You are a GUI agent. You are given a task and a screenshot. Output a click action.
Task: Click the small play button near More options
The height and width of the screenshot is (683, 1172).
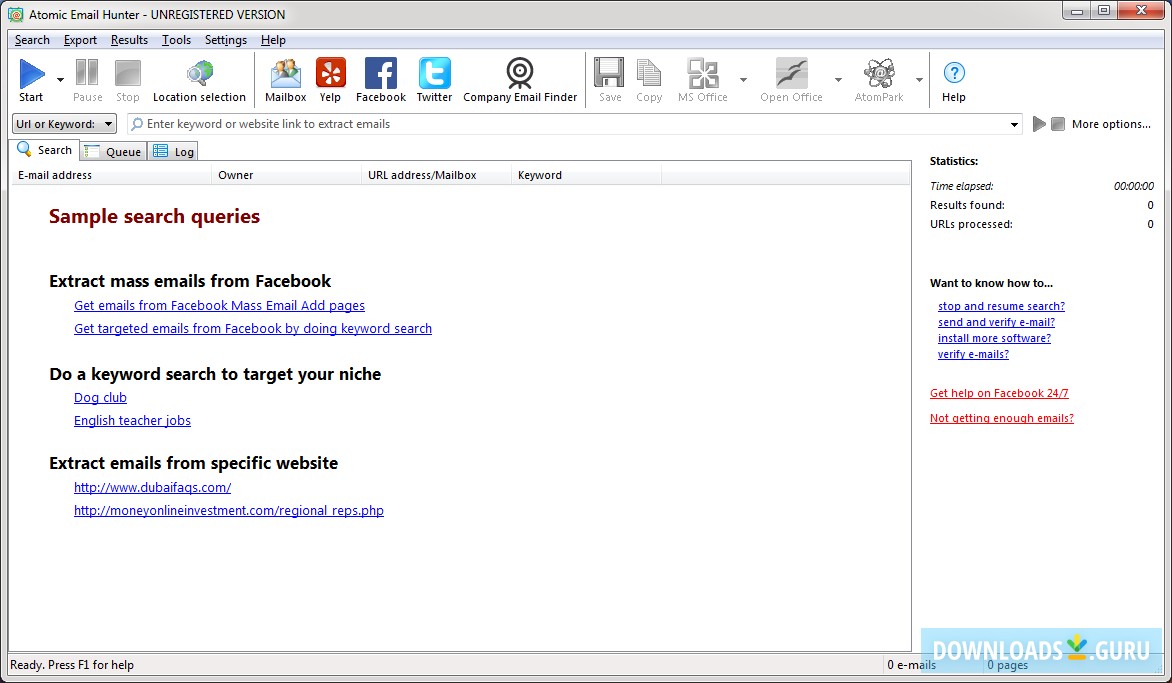tap(1039, 124)
